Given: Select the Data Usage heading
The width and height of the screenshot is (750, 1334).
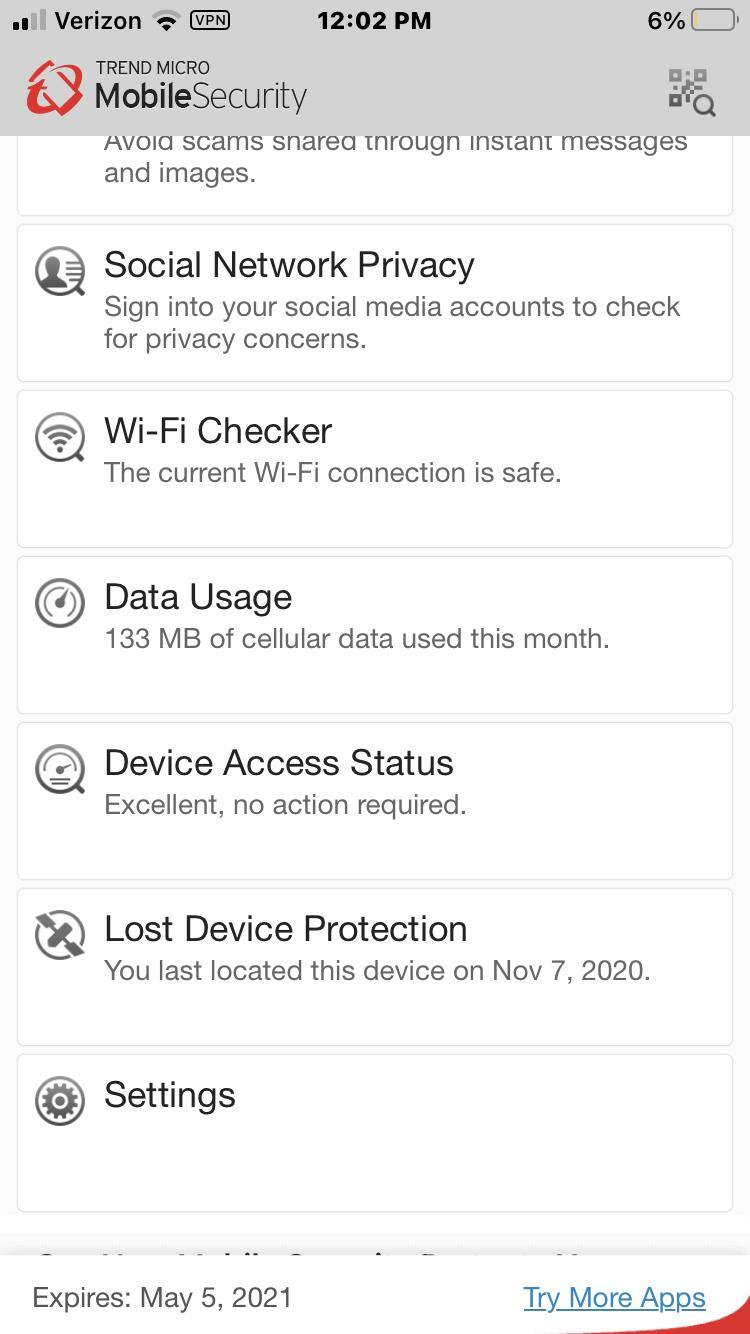Looking at the screenshot, I should [x=198, y=597].
